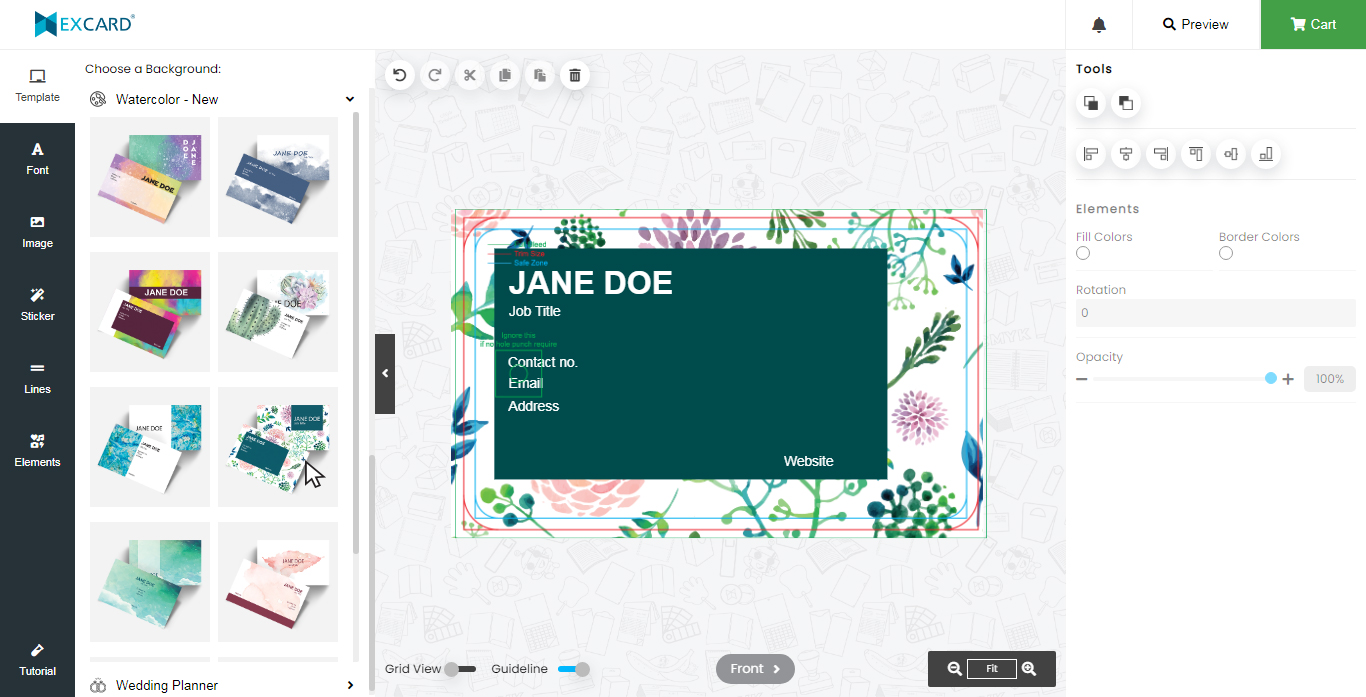The image size is (1366, 697).
Task: Toggle the Grid View switch
Action: pos(459,669)
